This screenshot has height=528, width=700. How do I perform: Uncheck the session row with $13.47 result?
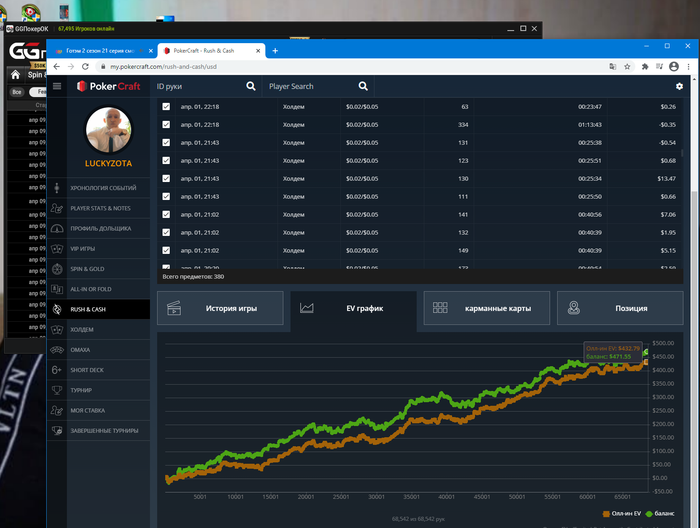click(x=166, y=179)
